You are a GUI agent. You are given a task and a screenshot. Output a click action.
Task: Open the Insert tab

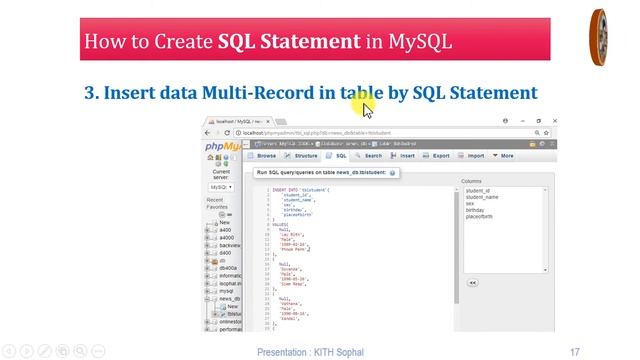click(x=402, y=156)
